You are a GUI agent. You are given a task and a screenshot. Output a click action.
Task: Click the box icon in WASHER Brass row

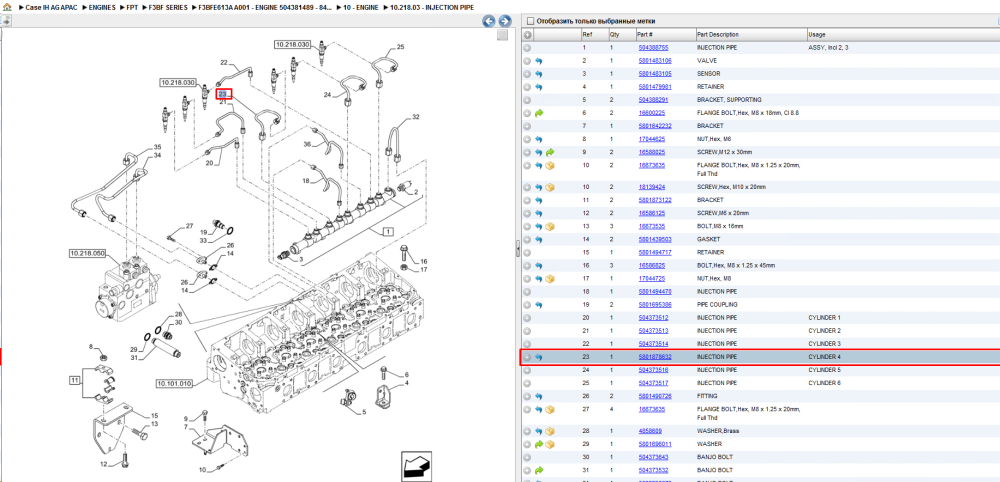coord(550,431)
